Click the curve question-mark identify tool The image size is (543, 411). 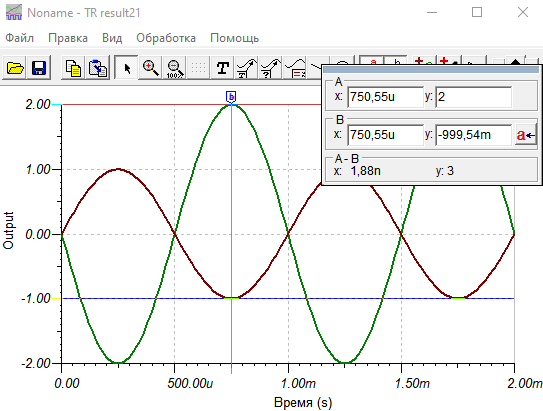pyautogui.click(x=271, y=68)
